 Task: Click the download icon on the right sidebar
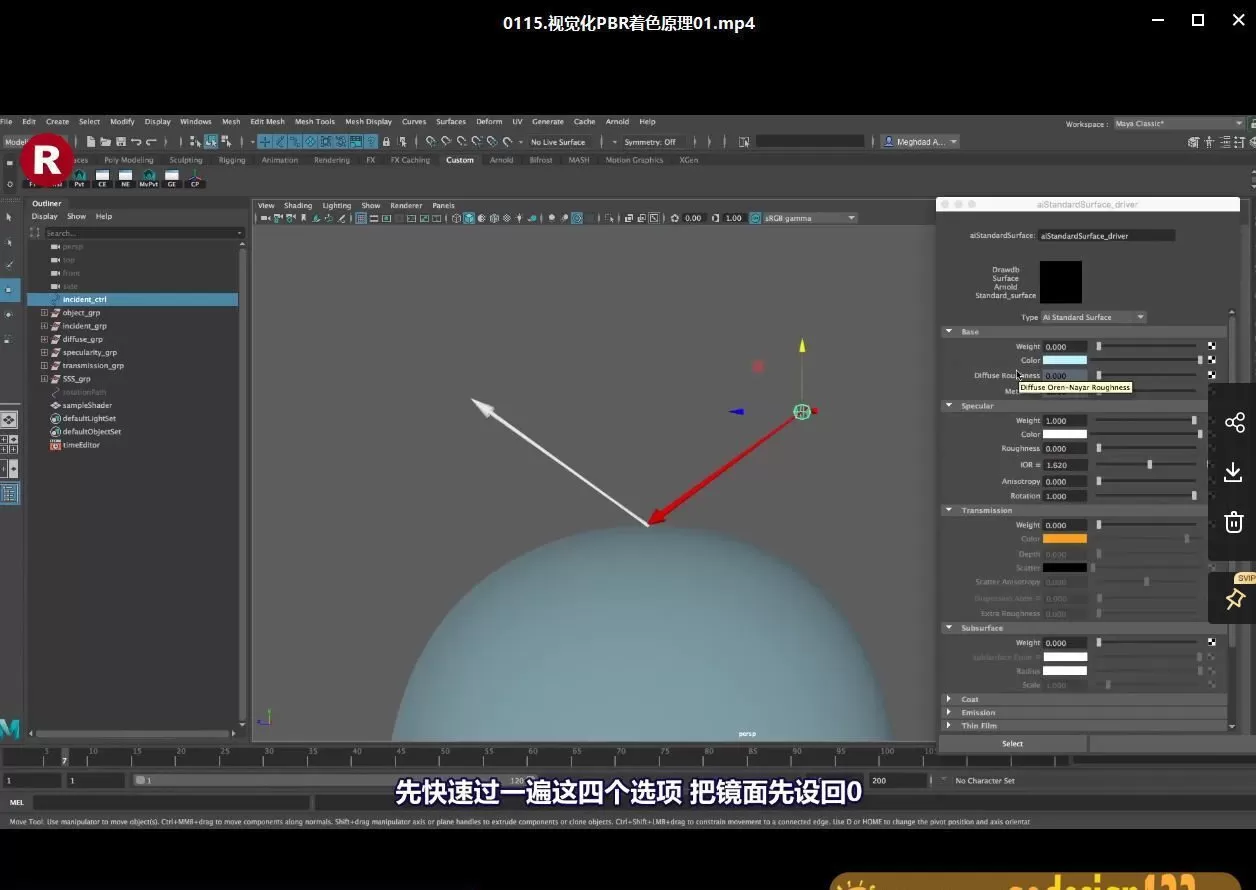(x=1233, y=471)
